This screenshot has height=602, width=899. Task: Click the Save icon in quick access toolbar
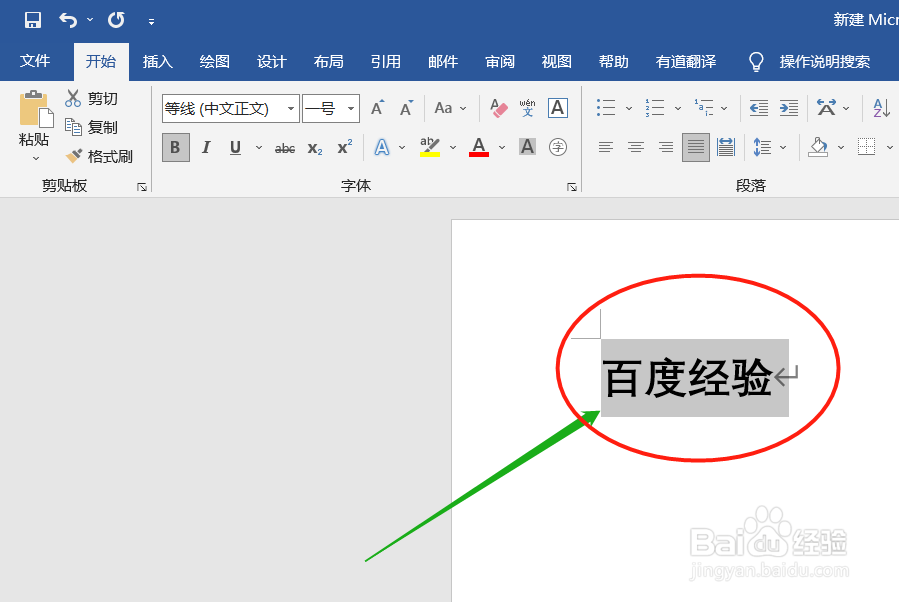point(33,20)
